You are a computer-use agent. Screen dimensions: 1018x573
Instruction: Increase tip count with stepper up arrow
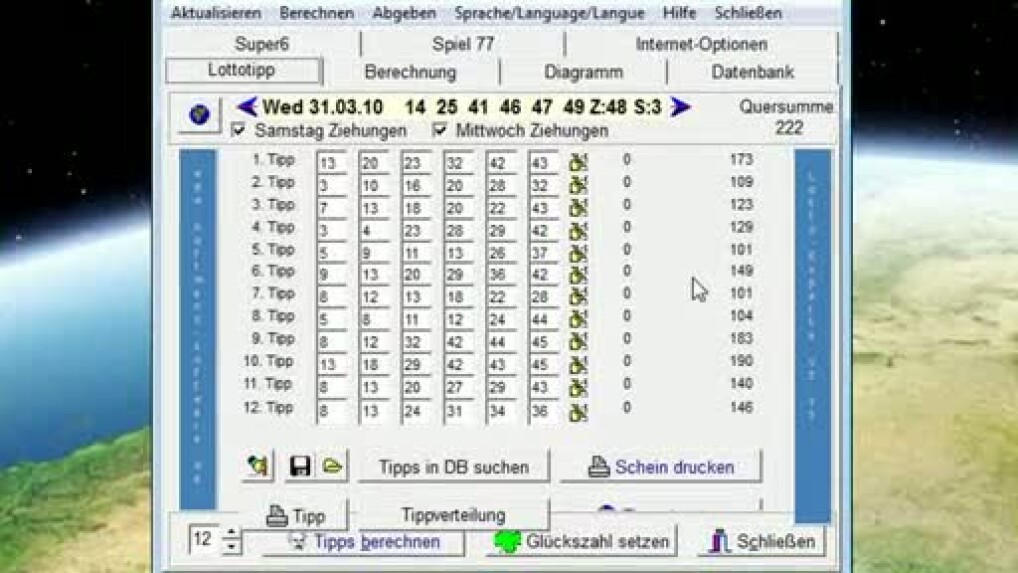[x=232, y=533]
